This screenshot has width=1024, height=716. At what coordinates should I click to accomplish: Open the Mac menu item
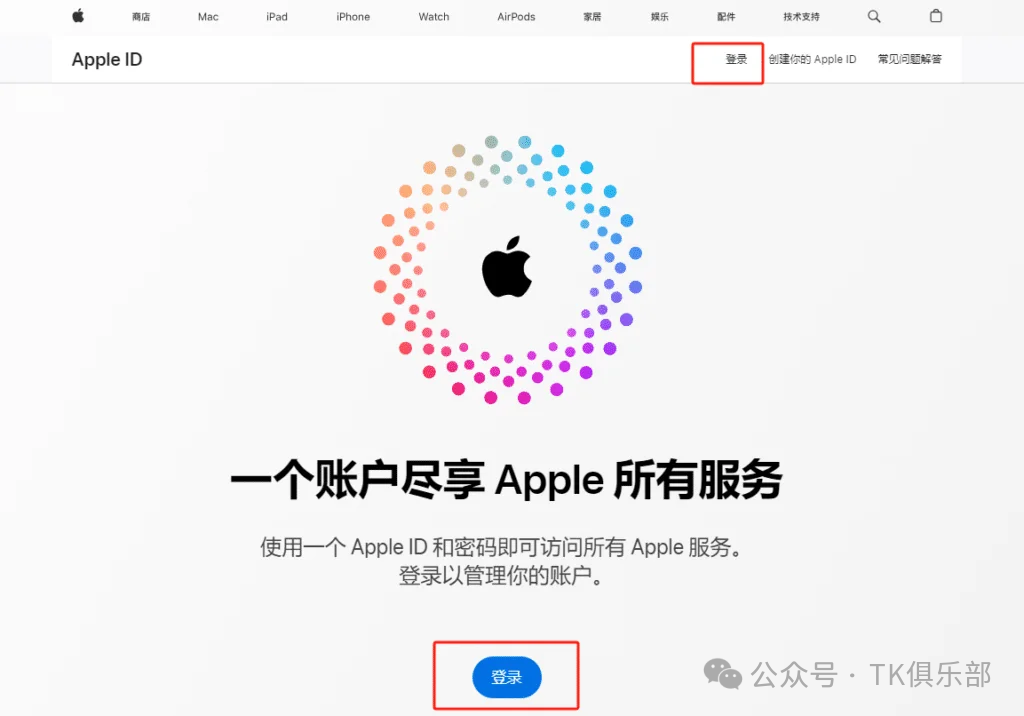coord(208,17)
